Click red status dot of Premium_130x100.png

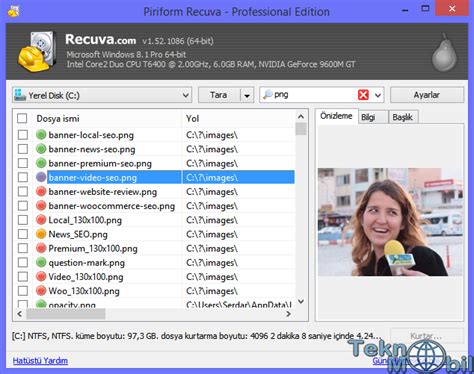click(x=41, y=248)
